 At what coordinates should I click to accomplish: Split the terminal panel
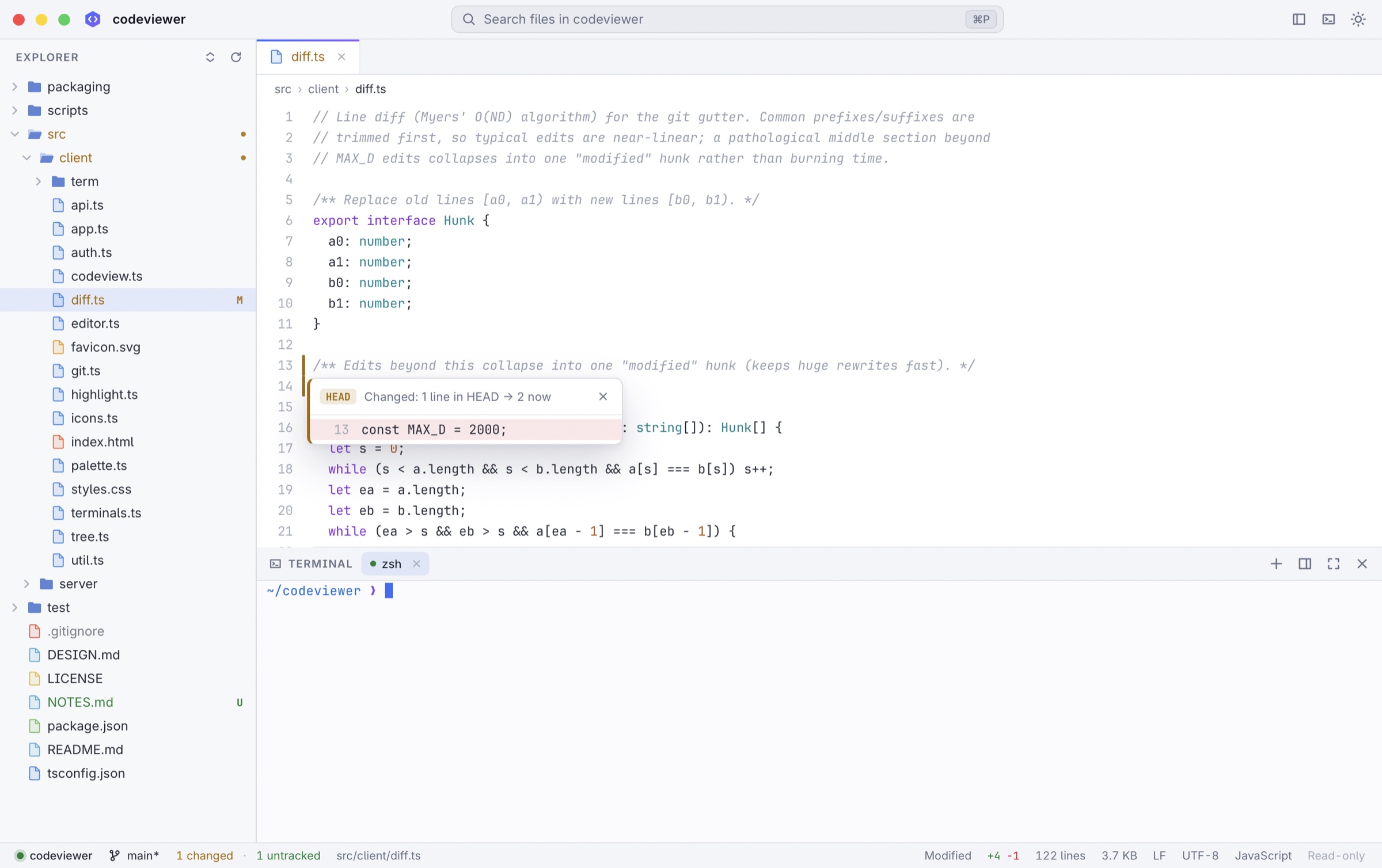tap(1305, 564)
